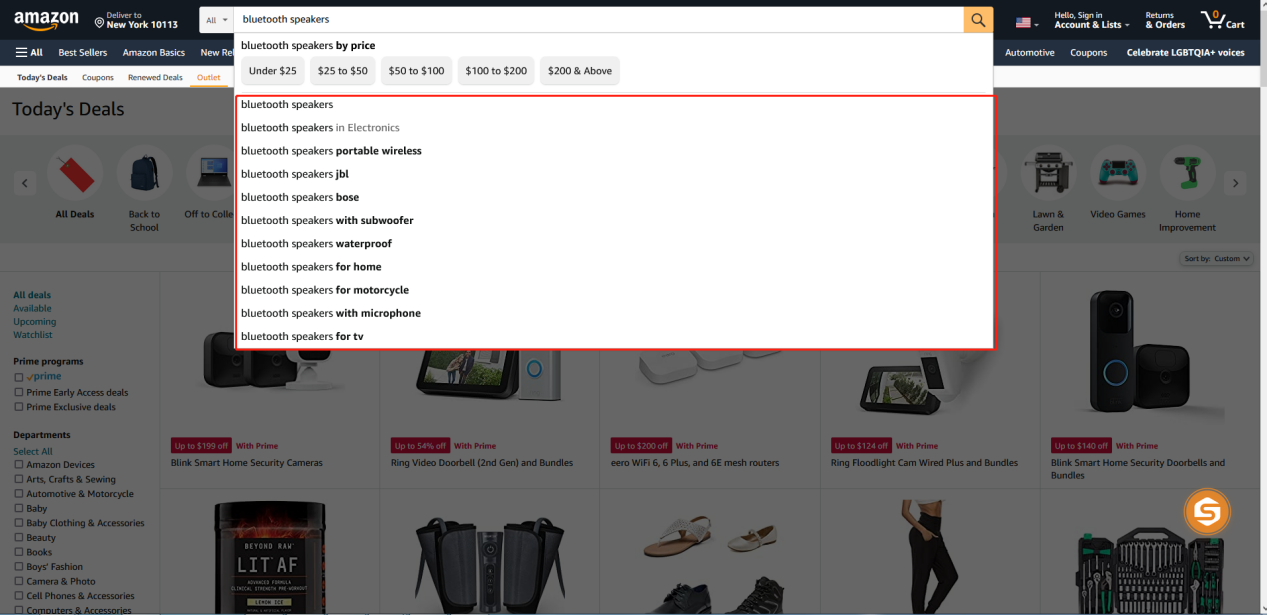This screenshot has width=1267, height=615.
Task: Filter price $100 to $200
Action: click(x=496, y=71)
